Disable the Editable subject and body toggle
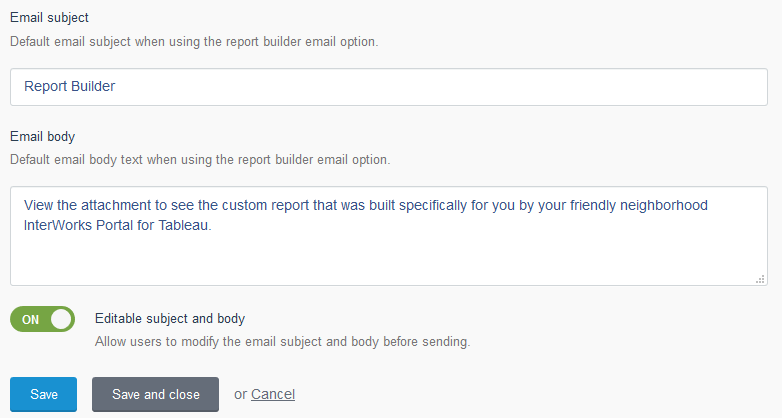 point(42,319)
